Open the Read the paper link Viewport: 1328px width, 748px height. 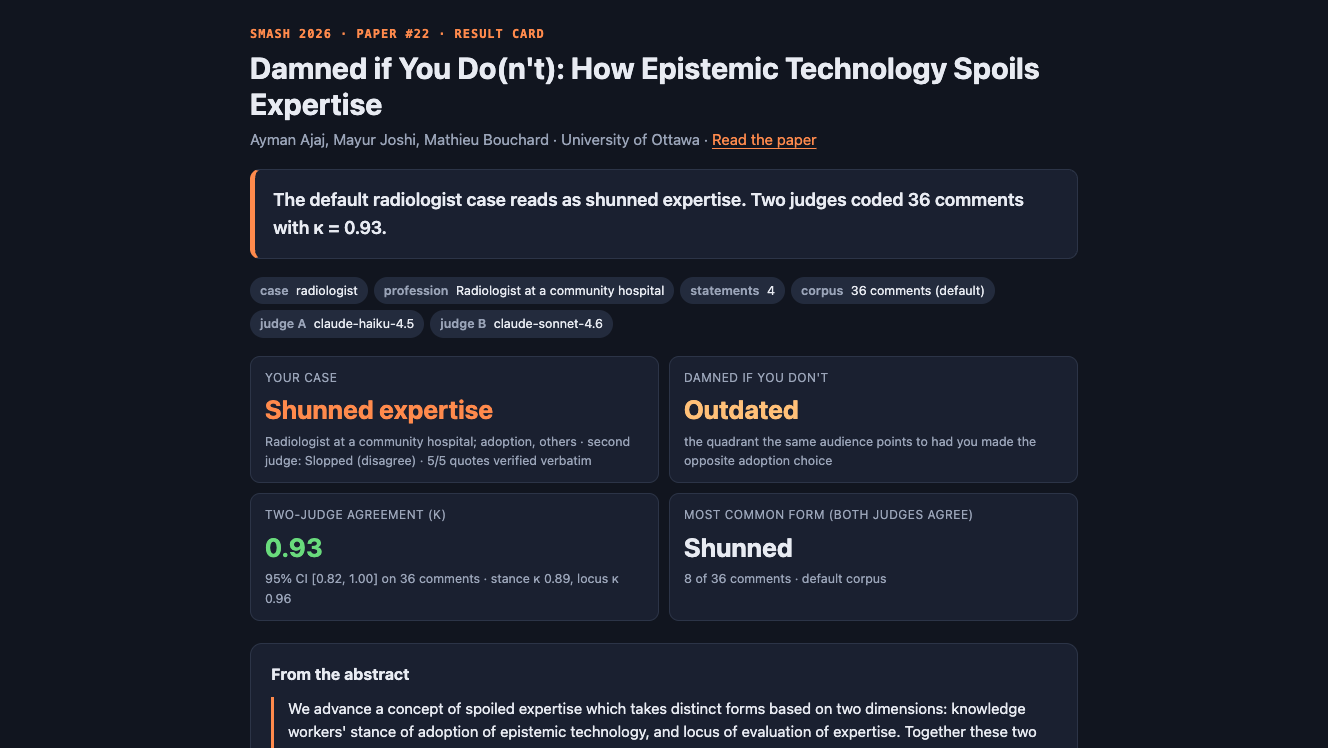tap(764, 140)
